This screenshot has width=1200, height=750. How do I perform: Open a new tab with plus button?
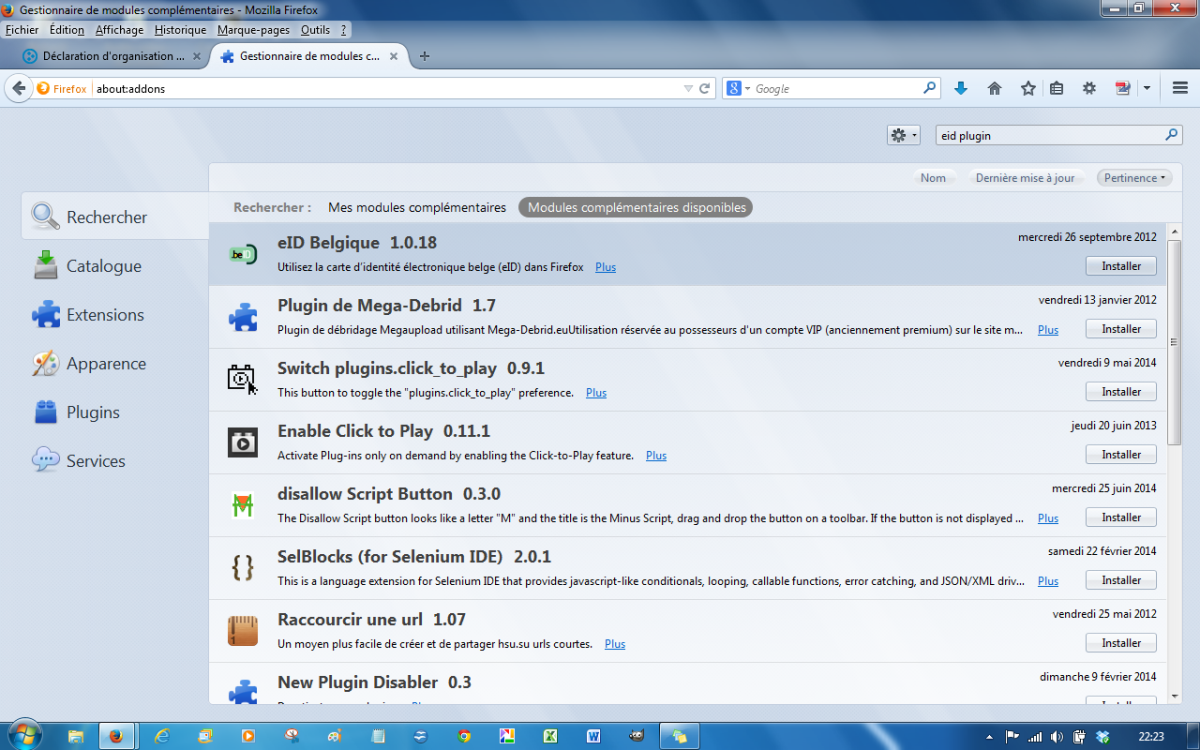(x=424, y=56)
